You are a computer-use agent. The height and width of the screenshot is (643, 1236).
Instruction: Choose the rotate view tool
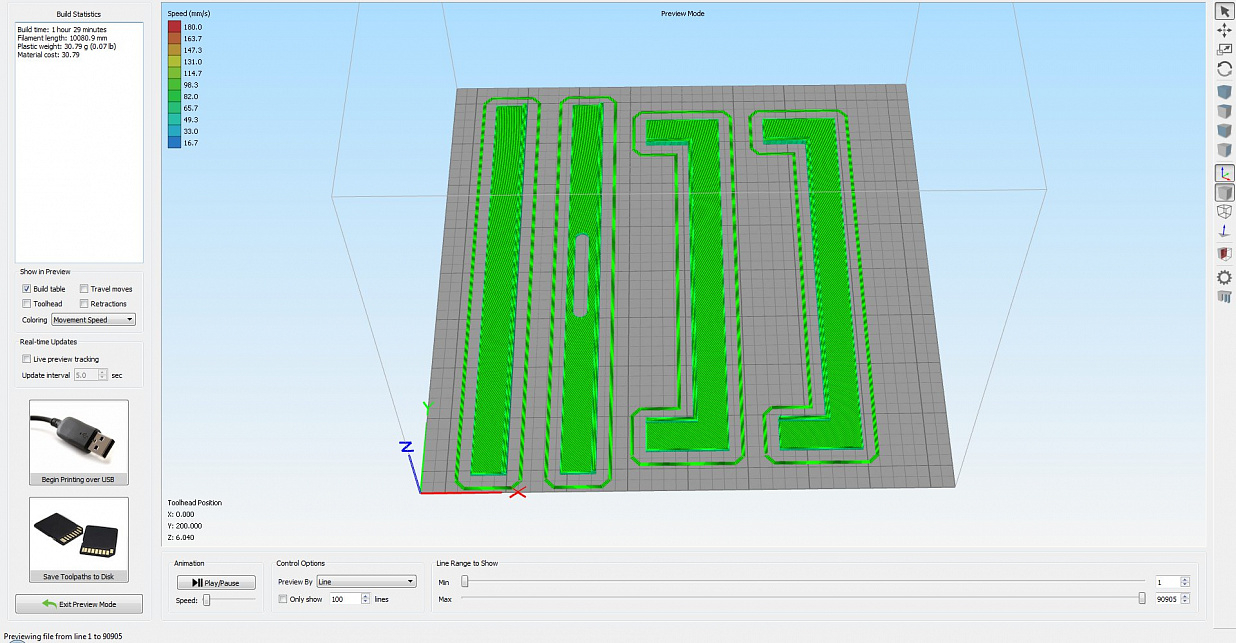1224,70
